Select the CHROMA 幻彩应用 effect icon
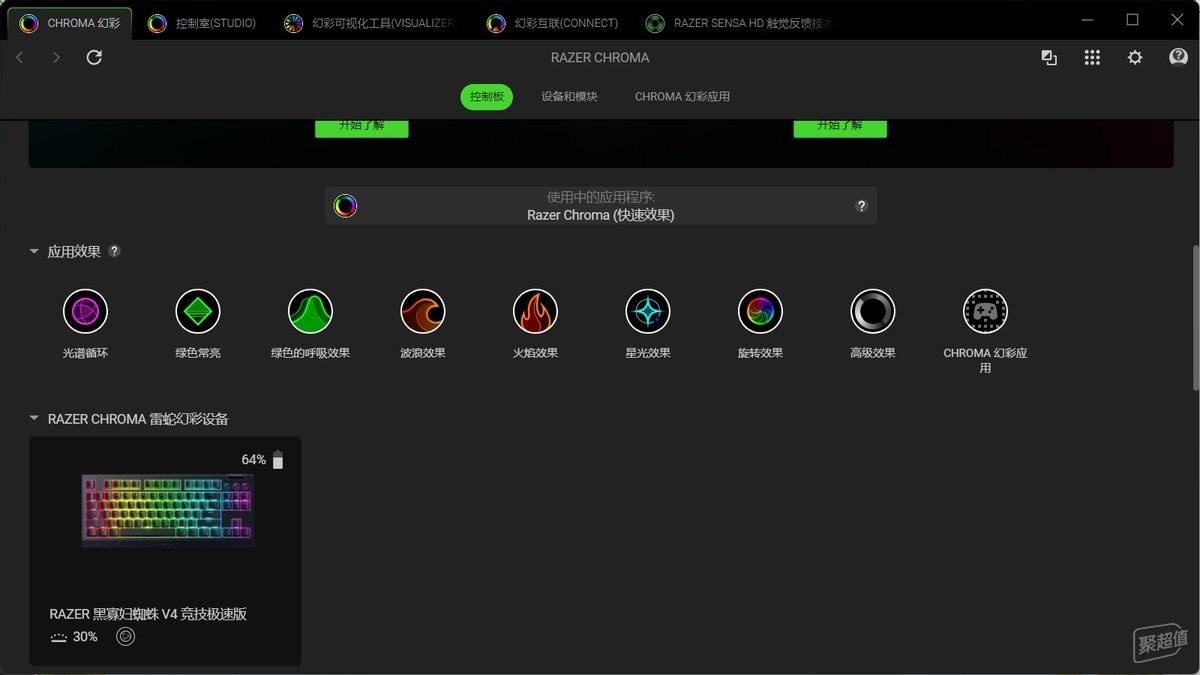 [985, 312]
